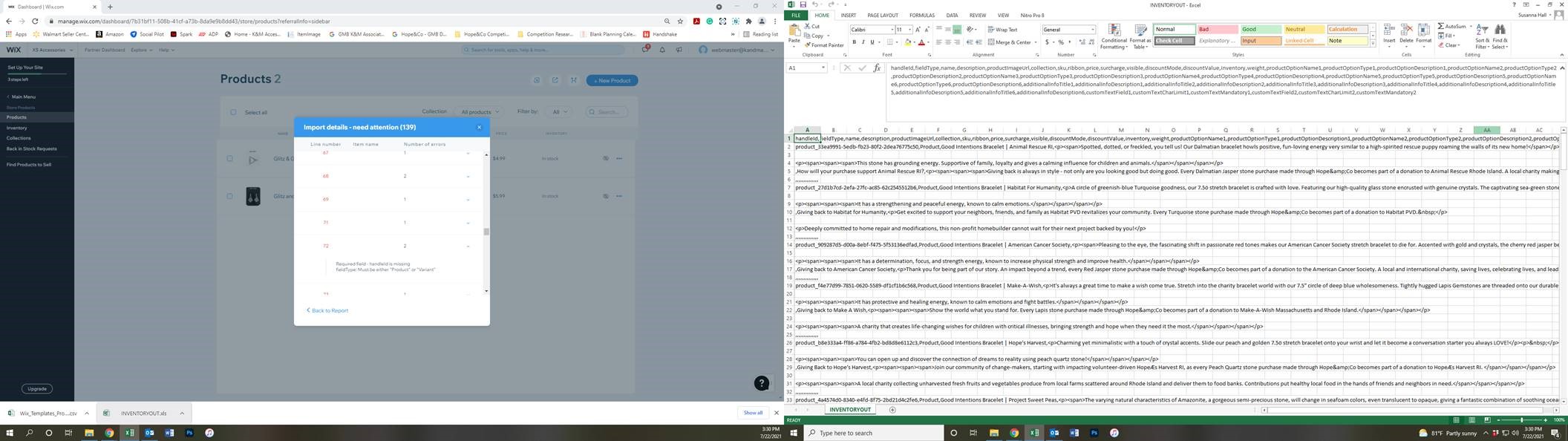Expand error details for line 68
This screenshot has height=441, width=1568.
[x=468, y=177]
